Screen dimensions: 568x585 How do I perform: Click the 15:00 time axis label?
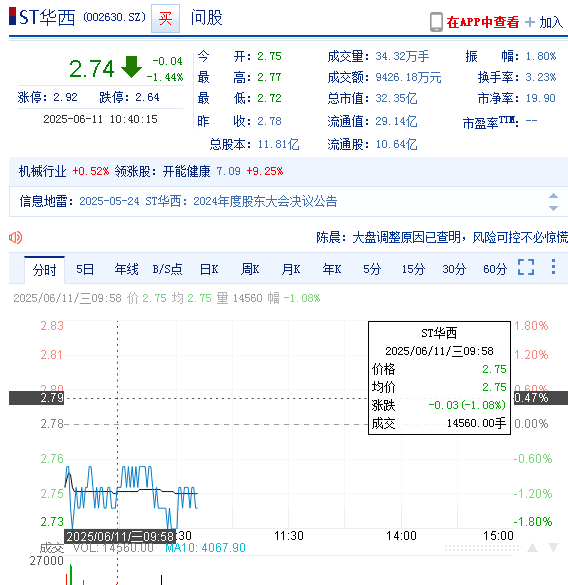499,536
